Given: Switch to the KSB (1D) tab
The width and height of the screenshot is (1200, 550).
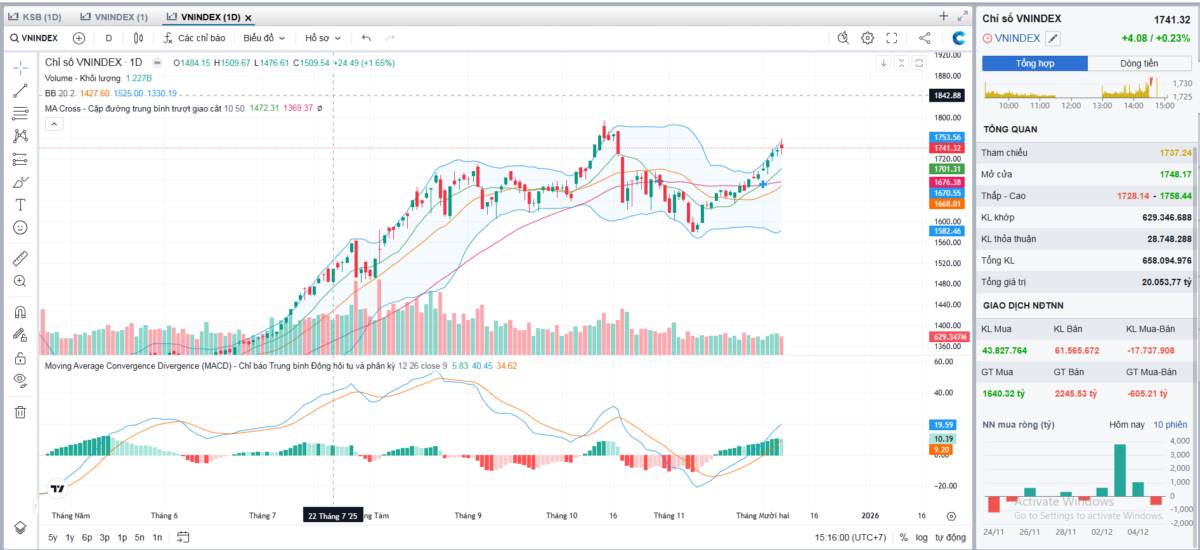Looking at the screenshot, I should click(x=35, y=17).
